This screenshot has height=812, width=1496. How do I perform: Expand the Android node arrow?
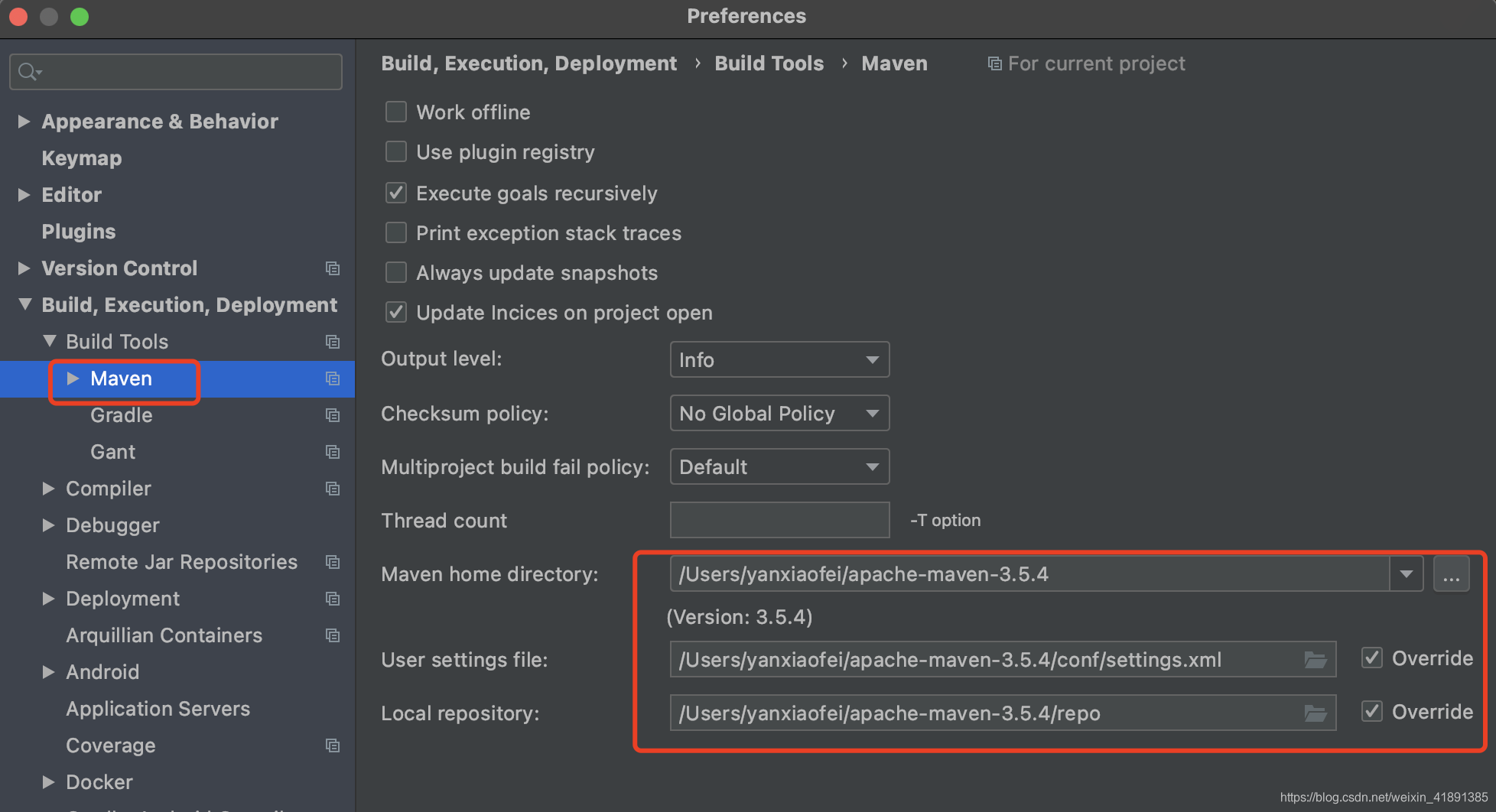(49, 672)
